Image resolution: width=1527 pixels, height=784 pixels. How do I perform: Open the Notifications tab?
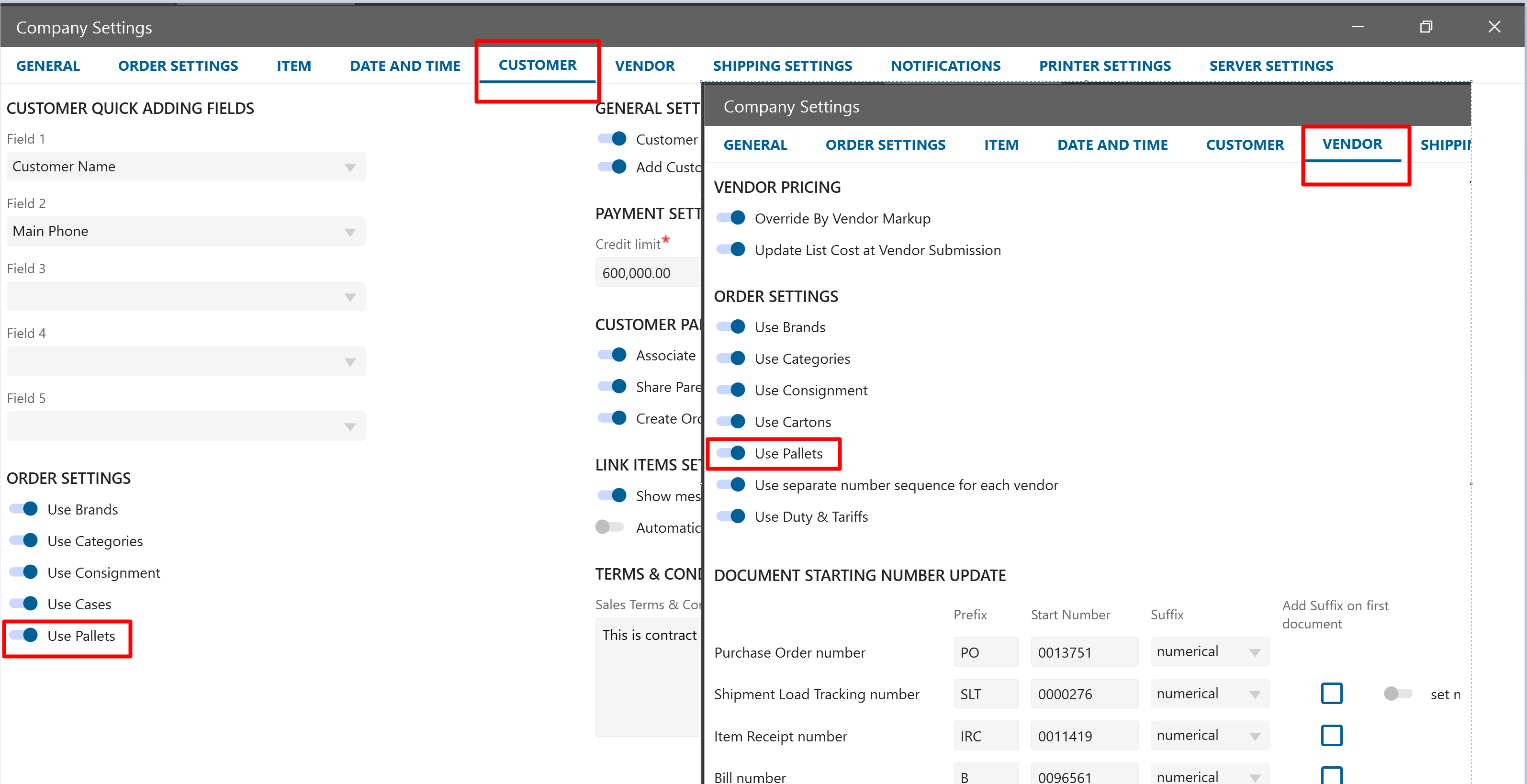click(945, 66)
